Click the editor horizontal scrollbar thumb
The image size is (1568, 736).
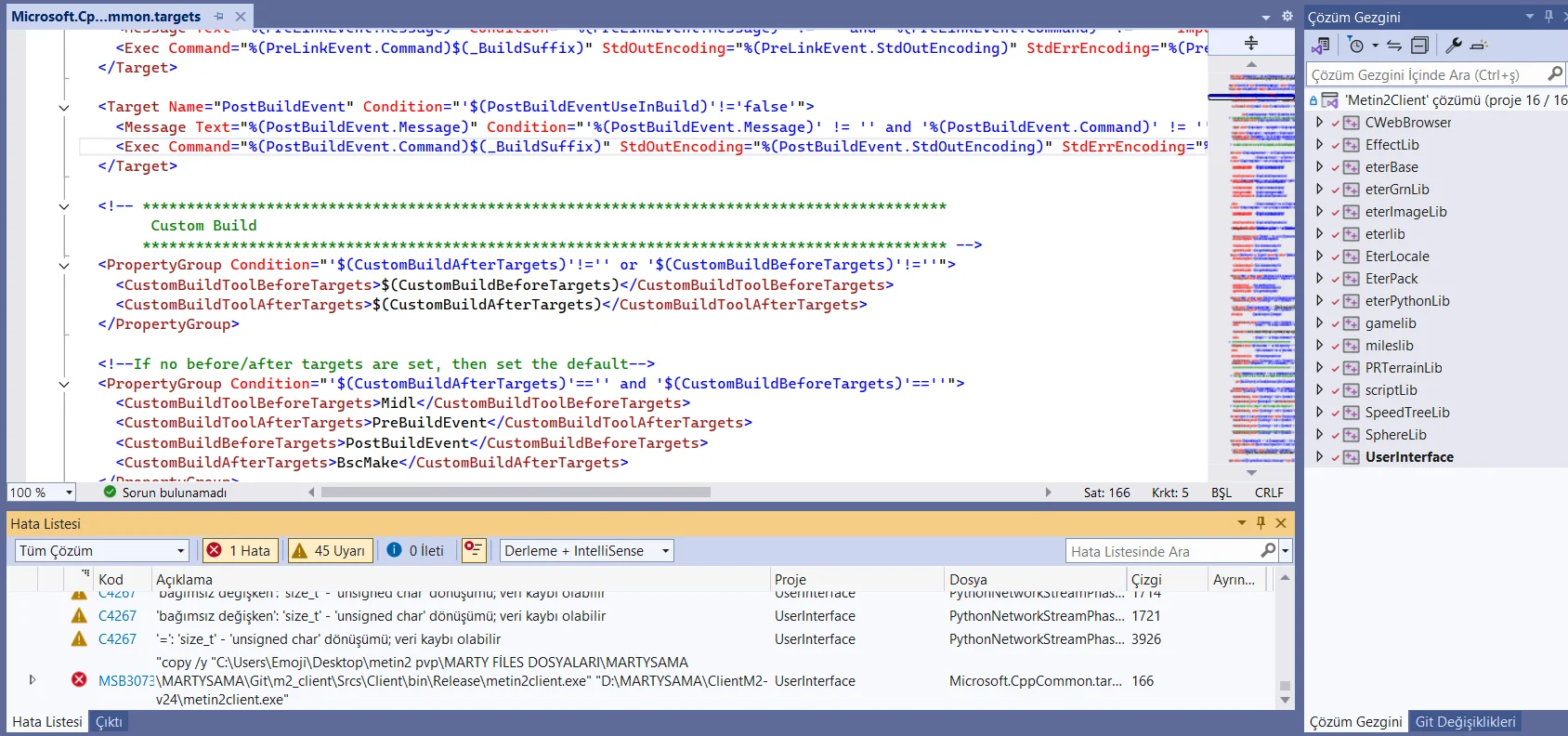(516, 493)
